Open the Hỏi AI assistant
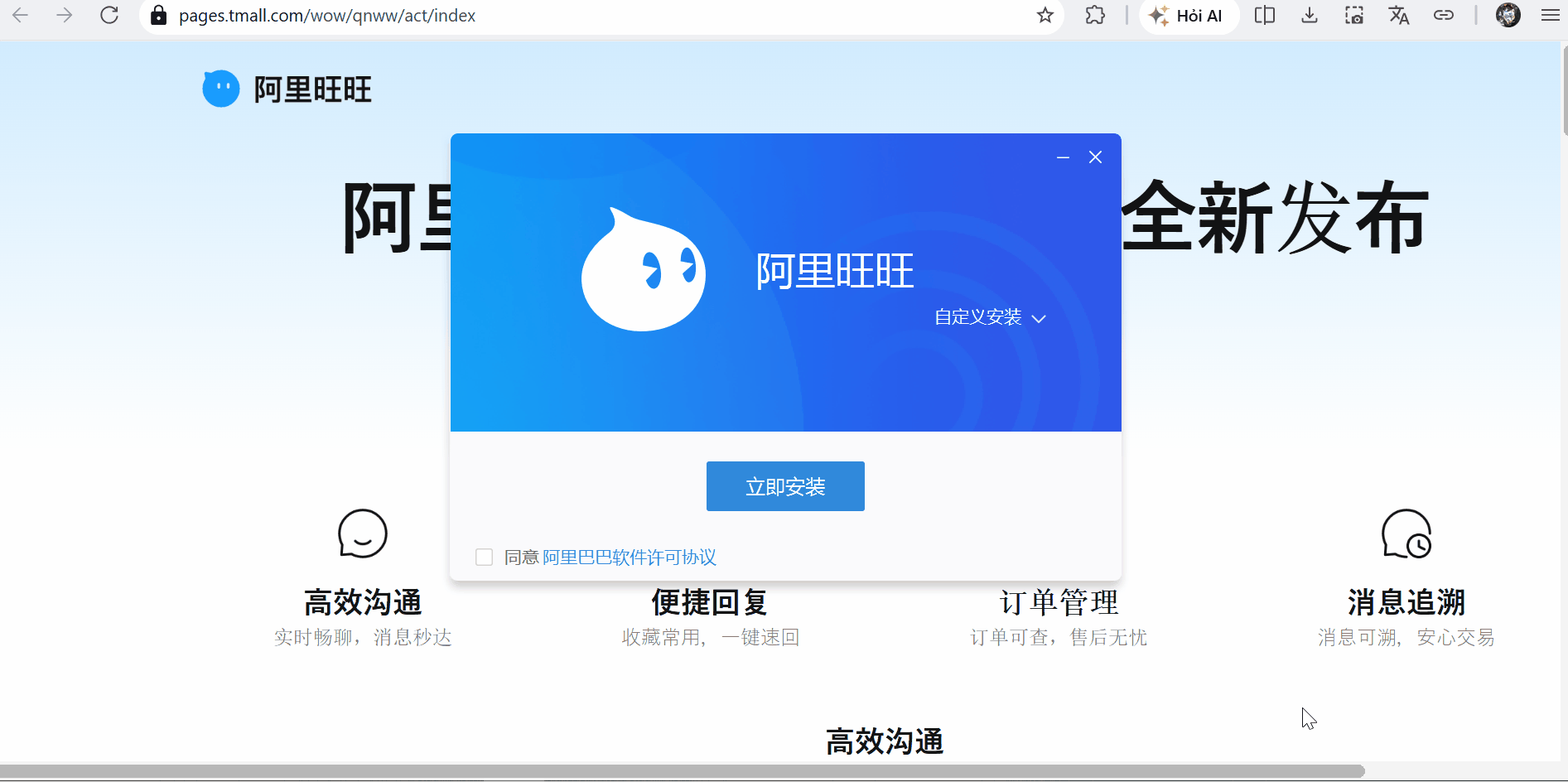 [1189, 16]
